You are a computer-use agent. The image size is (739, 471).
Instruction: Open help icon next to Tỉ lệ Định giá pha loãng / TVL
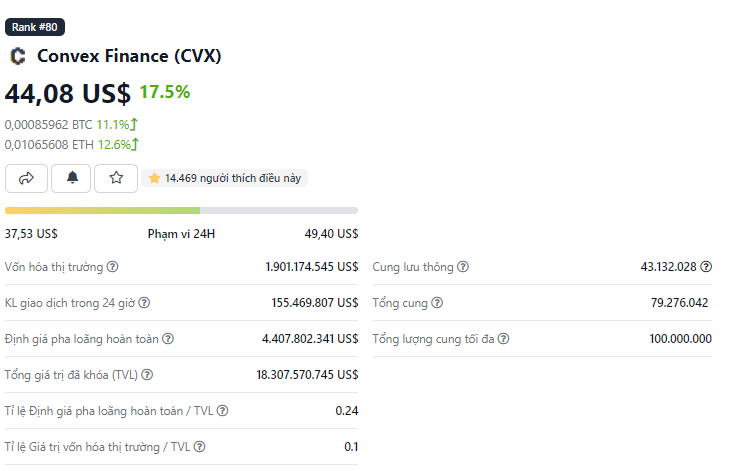tap(222, 411)
